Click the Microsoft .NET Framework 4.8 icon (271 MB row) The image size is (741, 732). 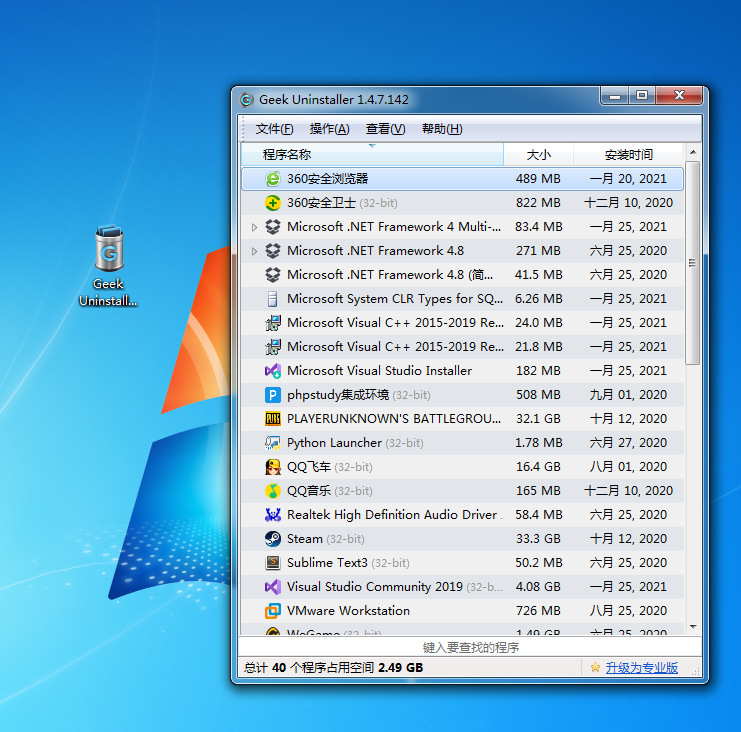273,250
